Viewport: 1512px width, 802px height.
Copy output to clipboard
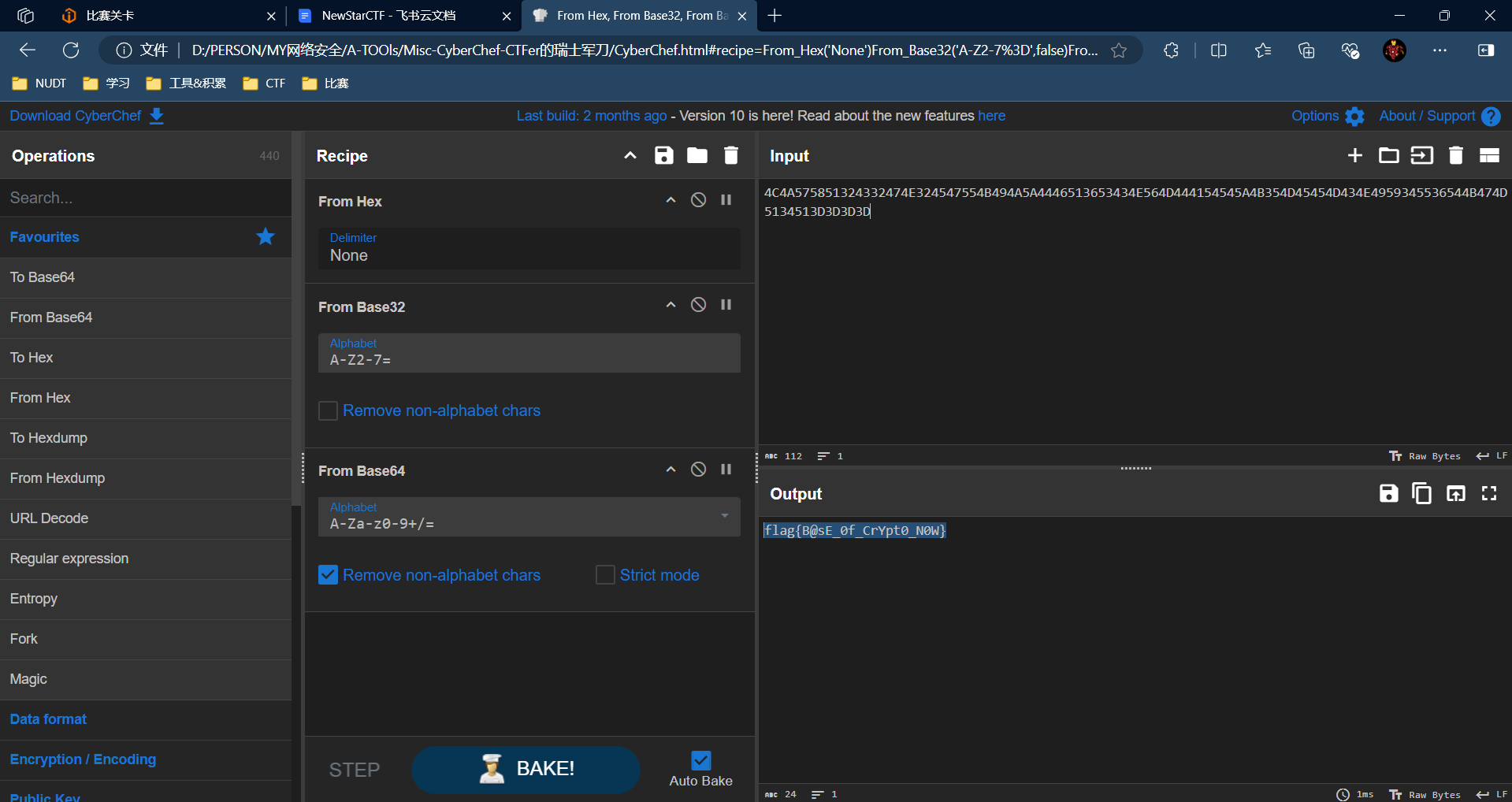click(1421, 494)
